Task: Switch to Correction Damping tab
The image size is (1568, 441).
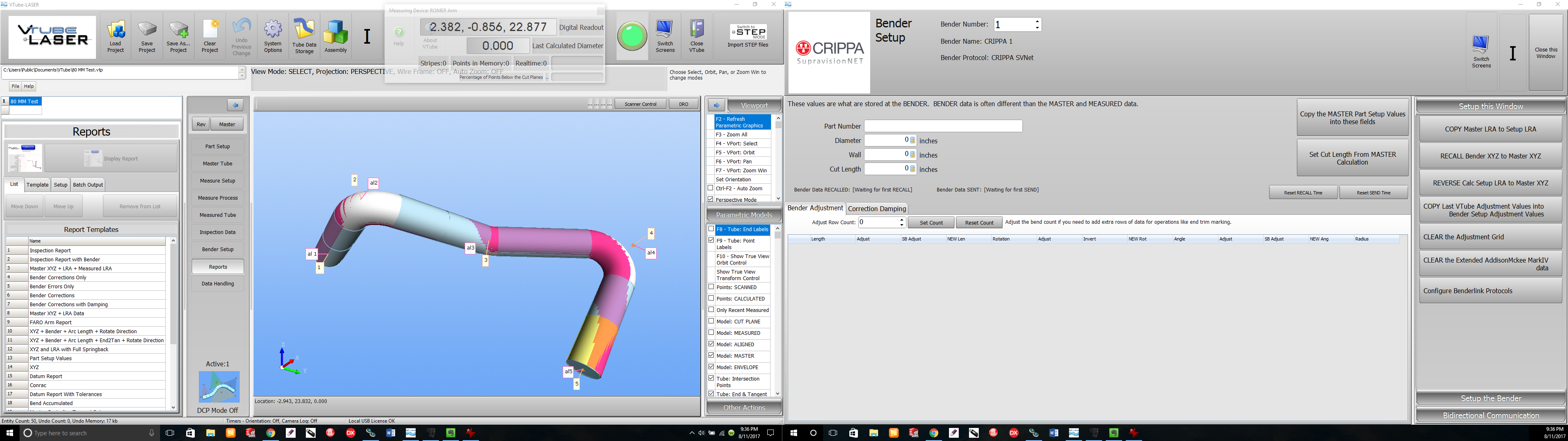Action: 877,208
